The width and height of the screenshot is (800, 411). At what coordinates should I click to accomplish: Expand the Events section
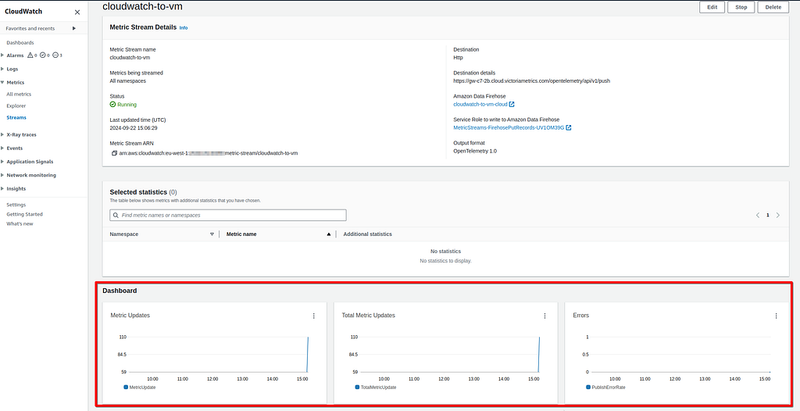(3, 148)
